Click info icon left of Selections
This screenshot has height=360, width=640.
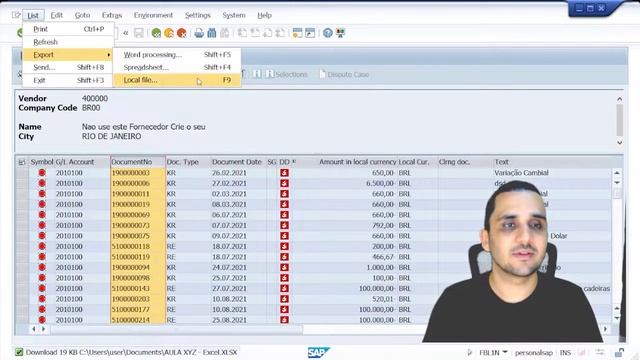[270, 74]
